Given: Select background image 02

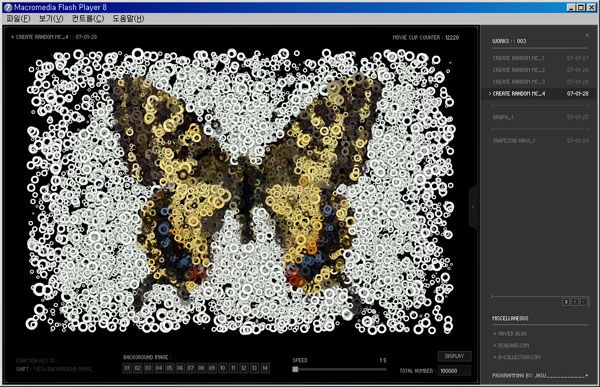Looking at the screenshot, I should point(138,368).
